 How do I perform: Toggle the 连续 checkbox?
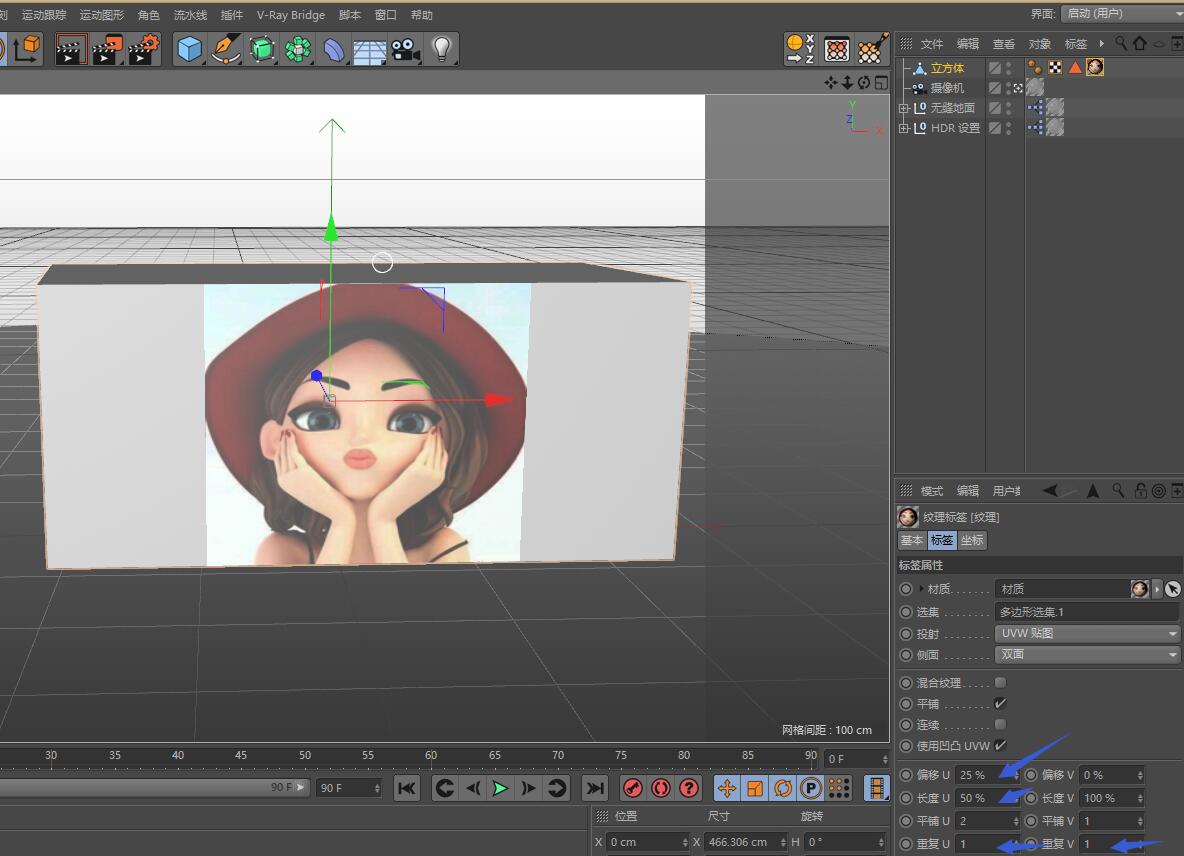click(1001, 725)
